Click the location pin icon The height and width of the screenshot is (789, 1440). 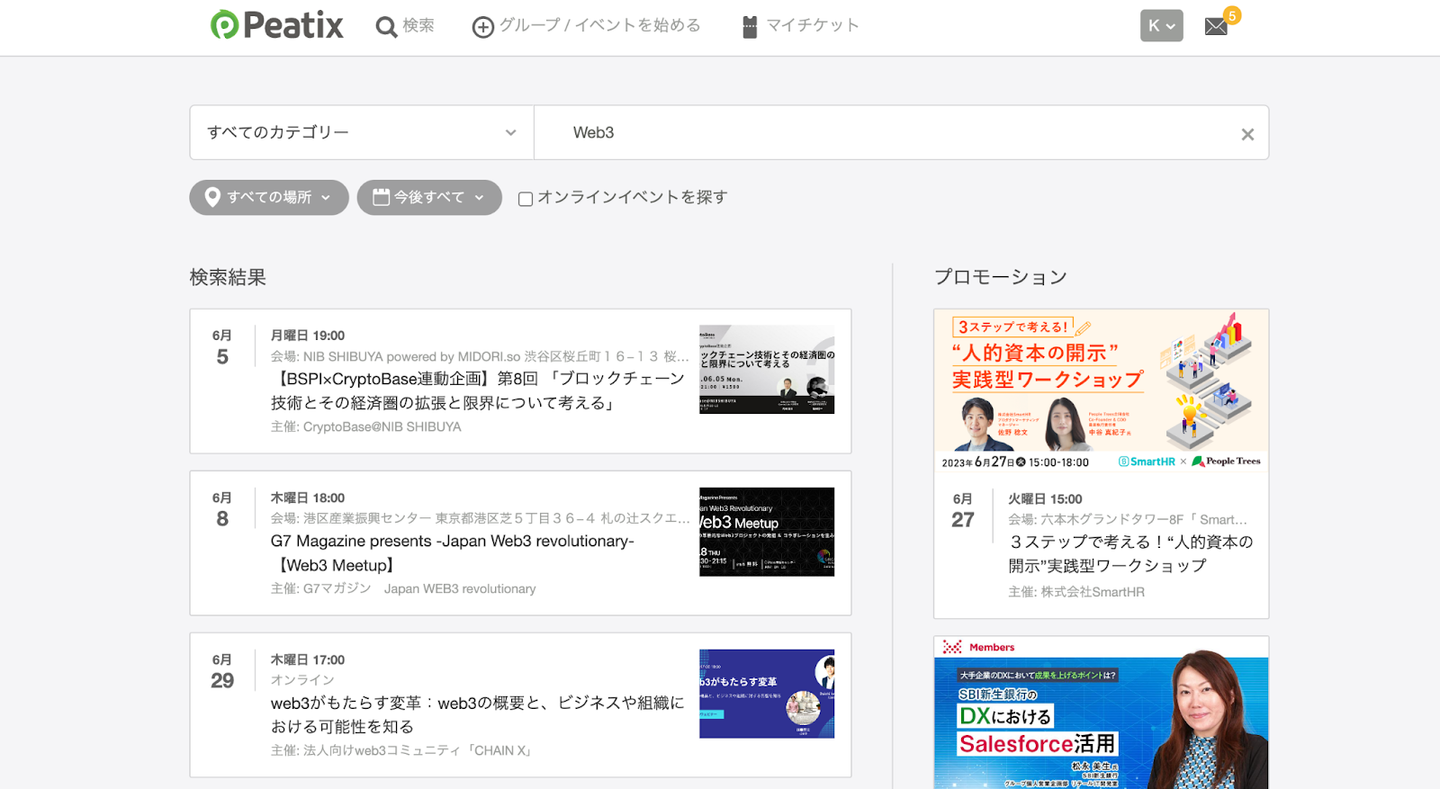pos(212,197)
